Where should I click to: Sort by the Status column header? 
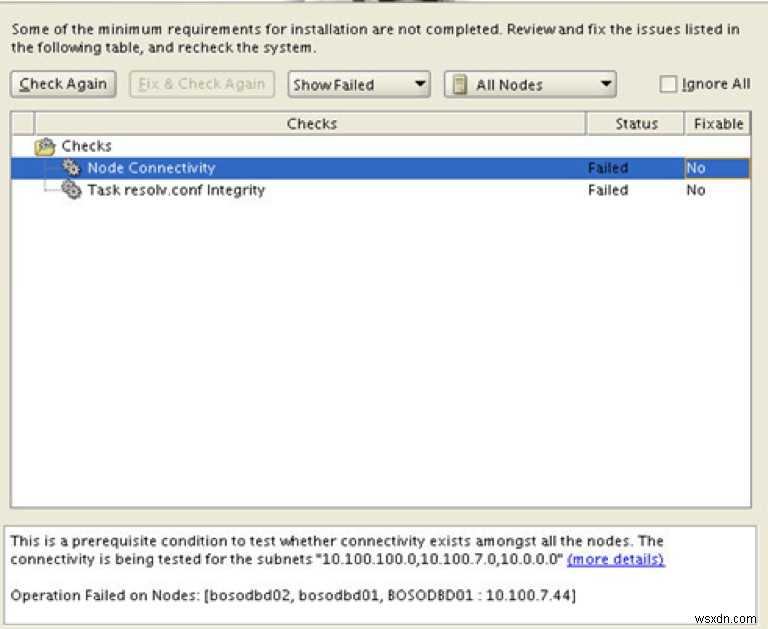pyautogui.click(x=636, y=124)
